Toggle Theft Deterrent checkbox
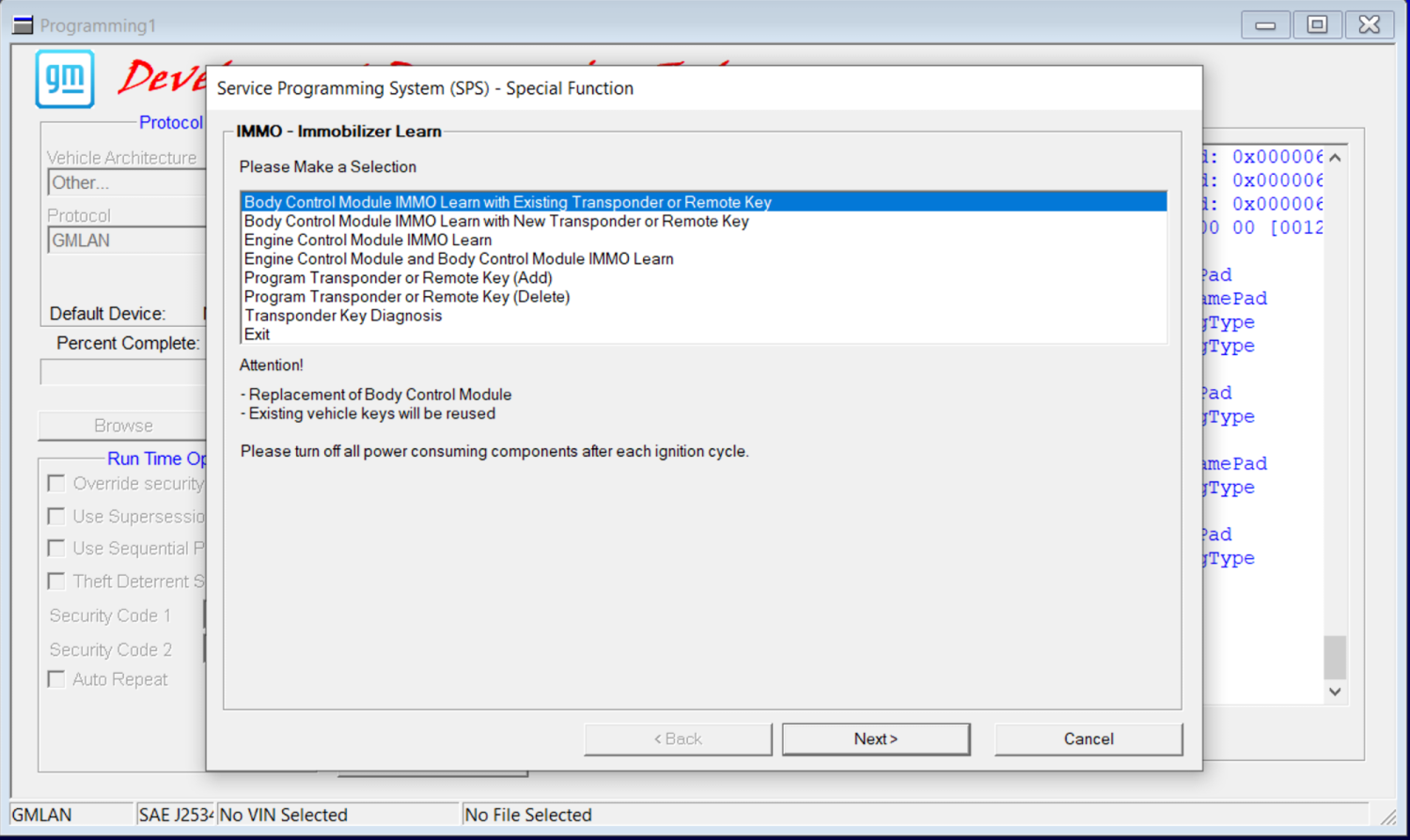Viewport: 1410px width, 840px height. point(56,581)
